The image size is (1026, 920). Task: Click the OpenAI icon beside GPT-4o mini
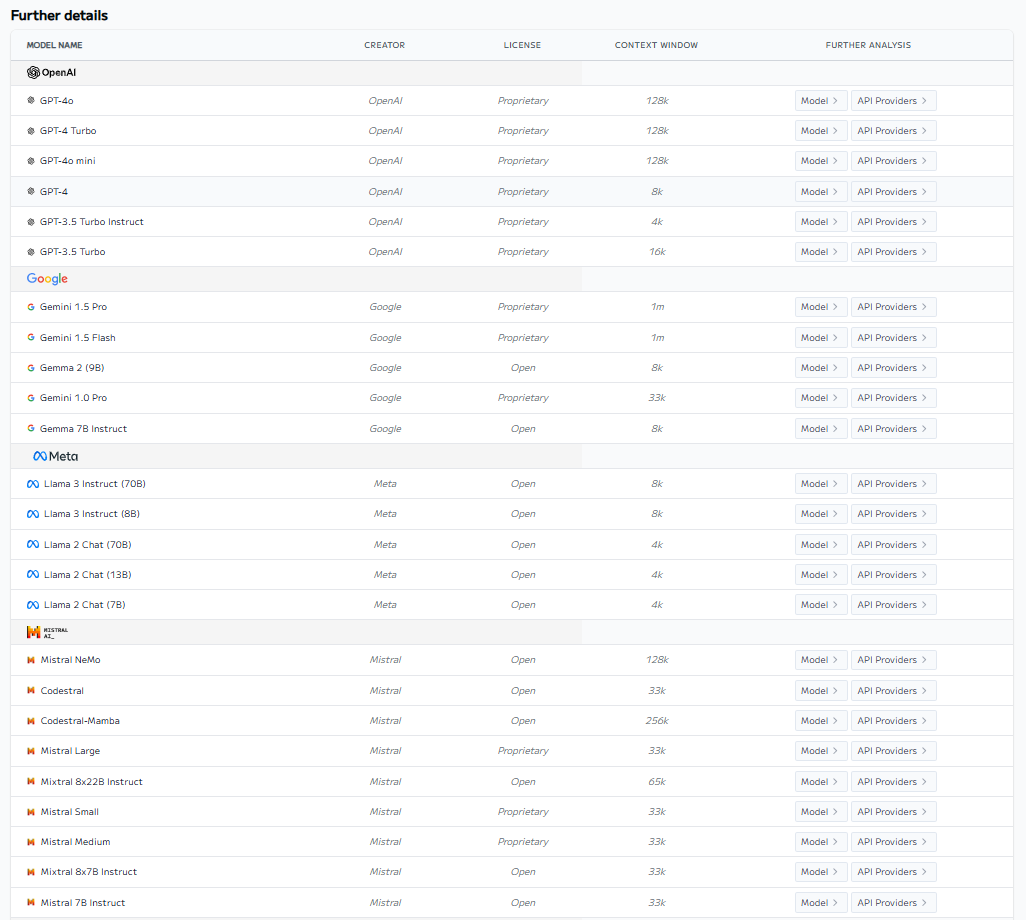tap(31, 161)
